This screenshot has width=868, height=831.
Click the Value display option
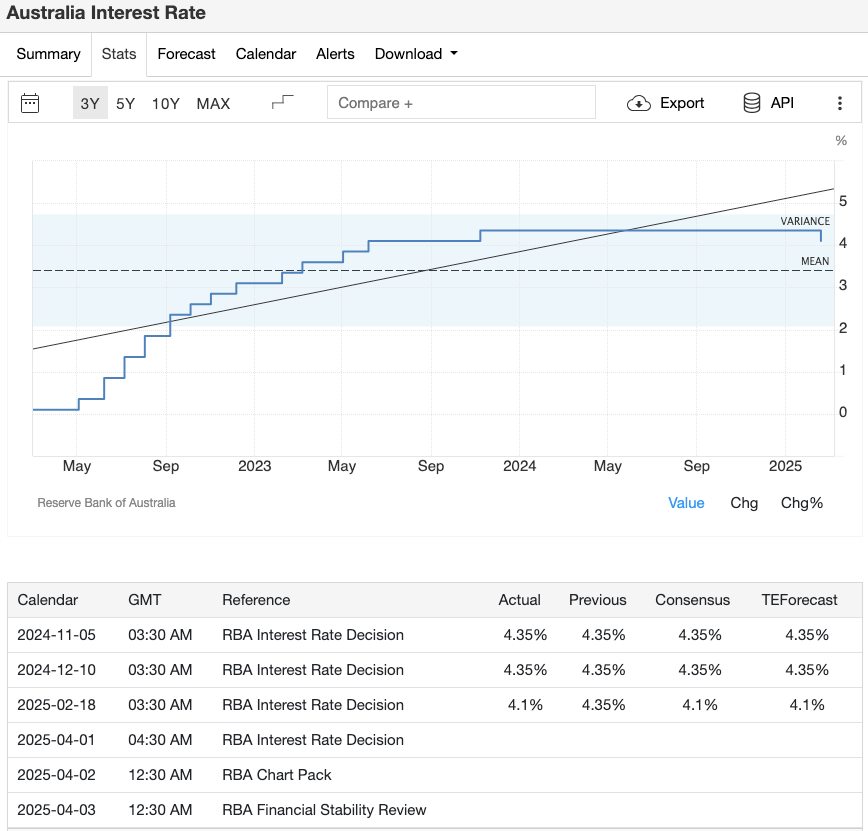pos(686,503)
